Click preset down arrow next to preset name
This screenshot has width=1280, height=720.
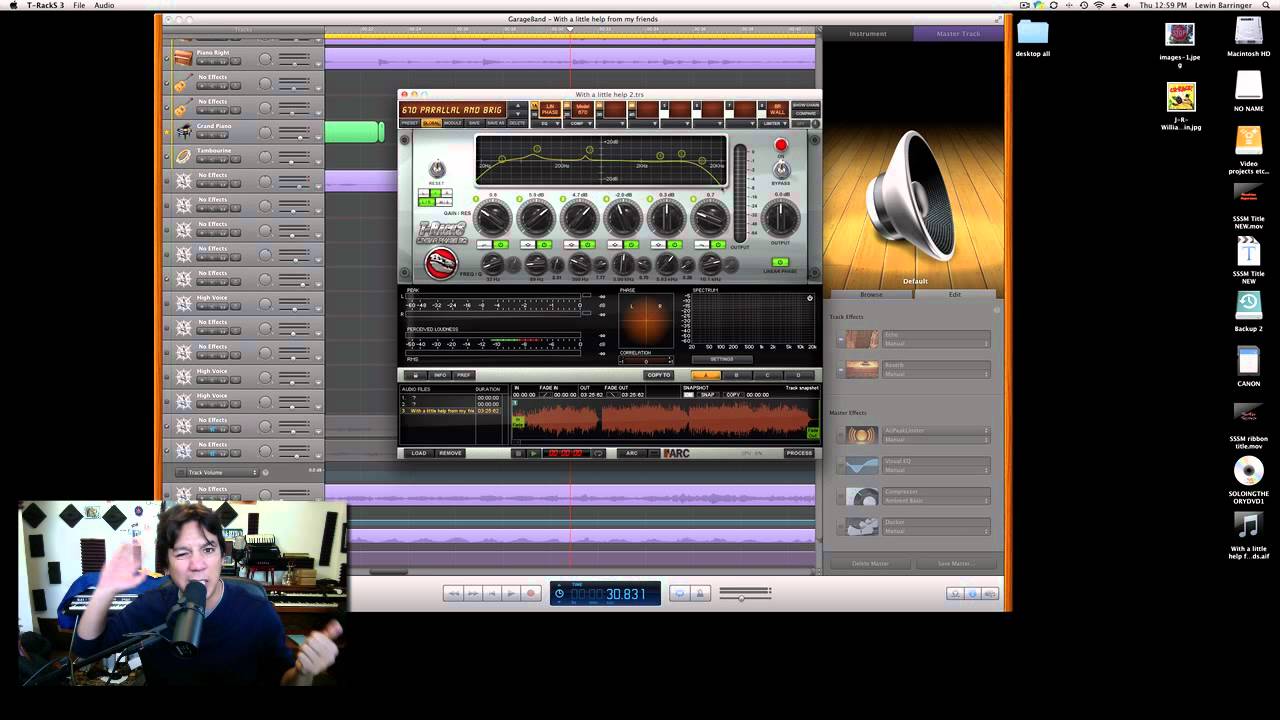[518, 114]
